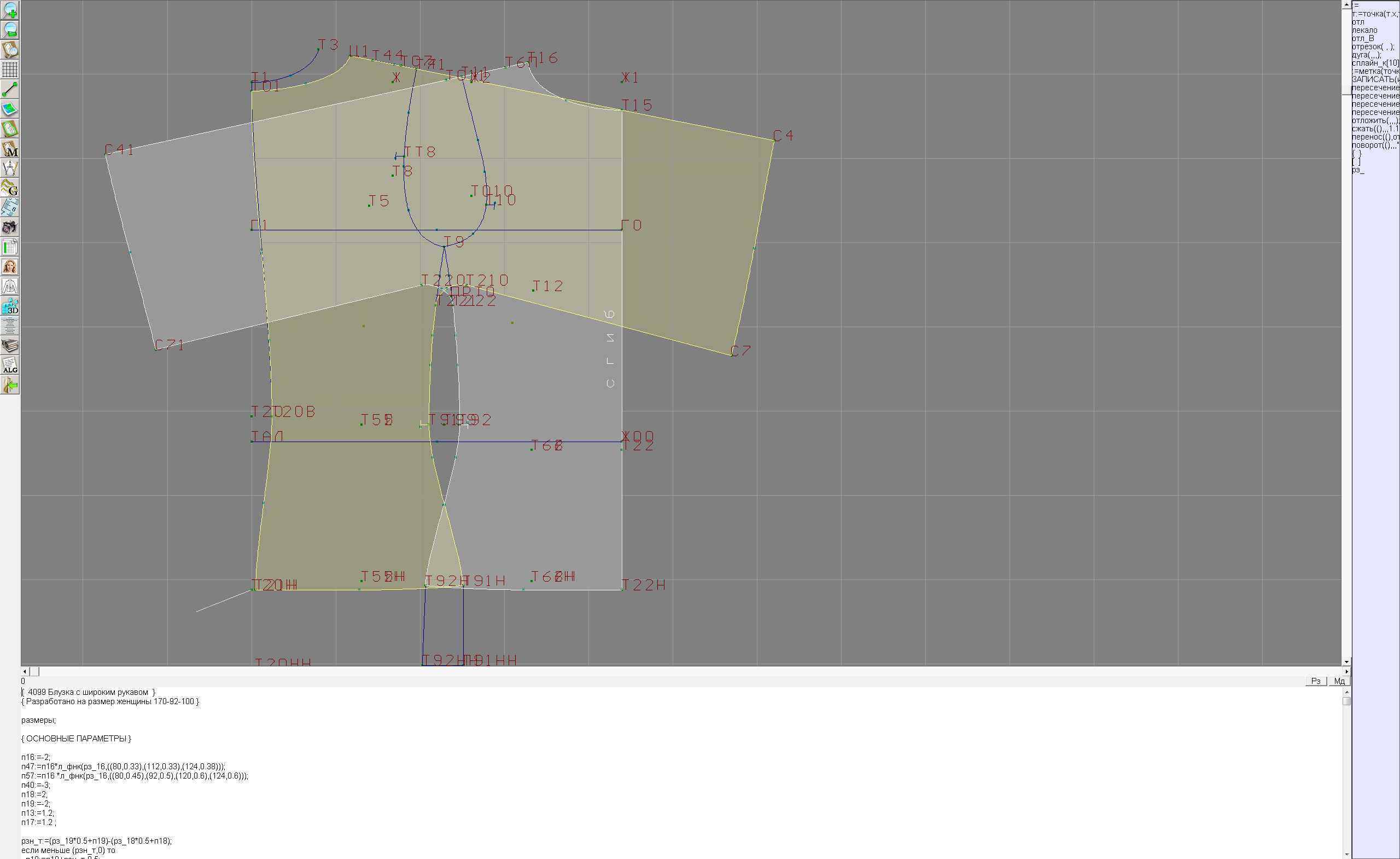Click the stacked books library icon

pos(10,346)
